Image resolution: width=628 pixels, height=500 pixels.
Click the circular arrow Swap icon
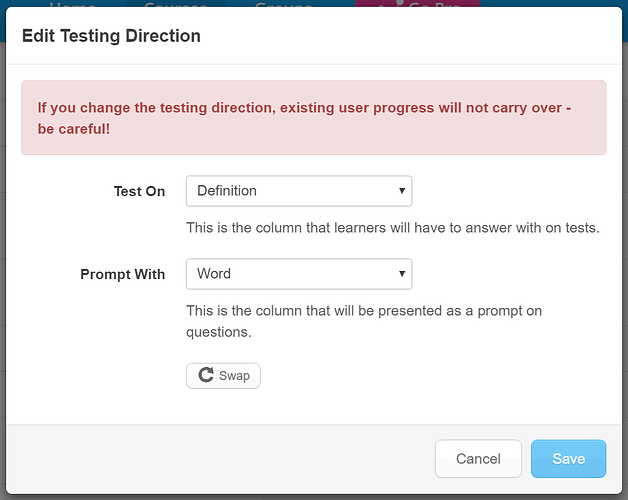206,375
